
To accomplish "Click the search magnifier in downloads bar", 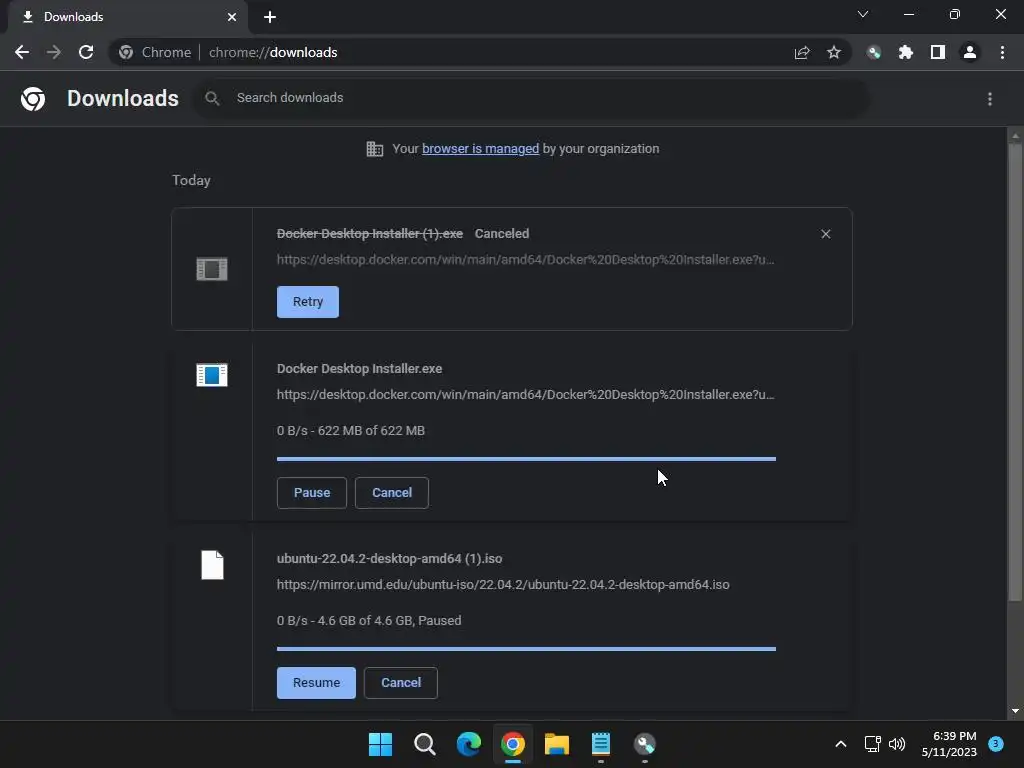I will pos(212,98).
